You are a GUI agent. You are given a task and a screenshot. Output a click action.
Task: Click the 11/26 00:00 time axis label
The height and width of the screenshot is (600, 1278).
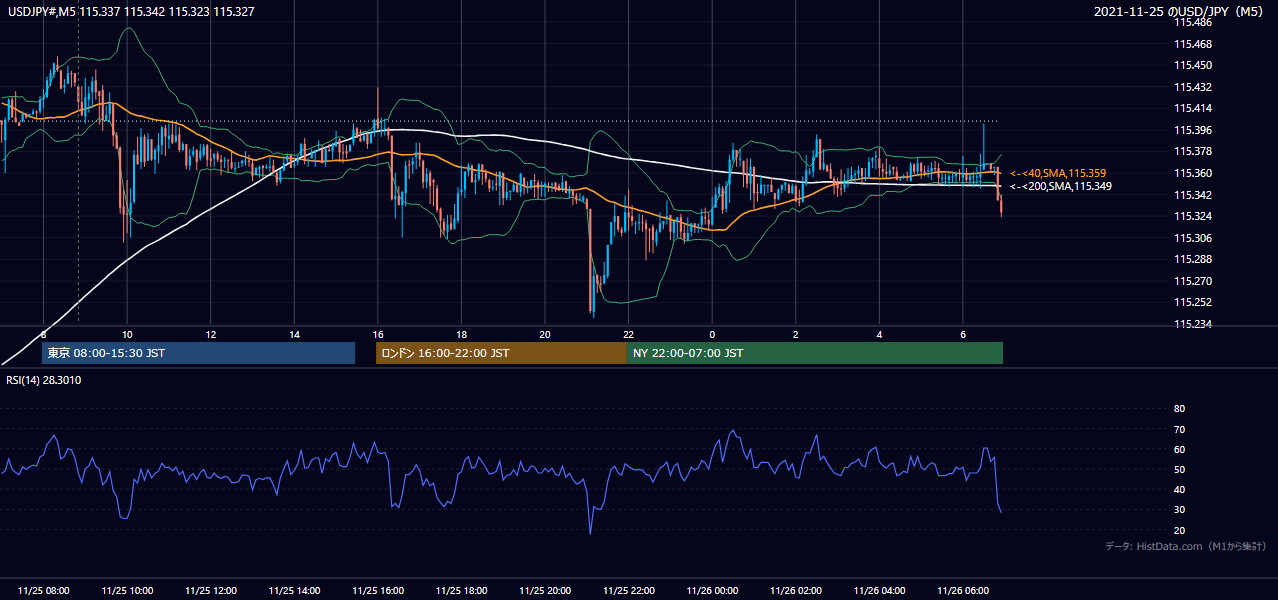(x=712, y=591)
